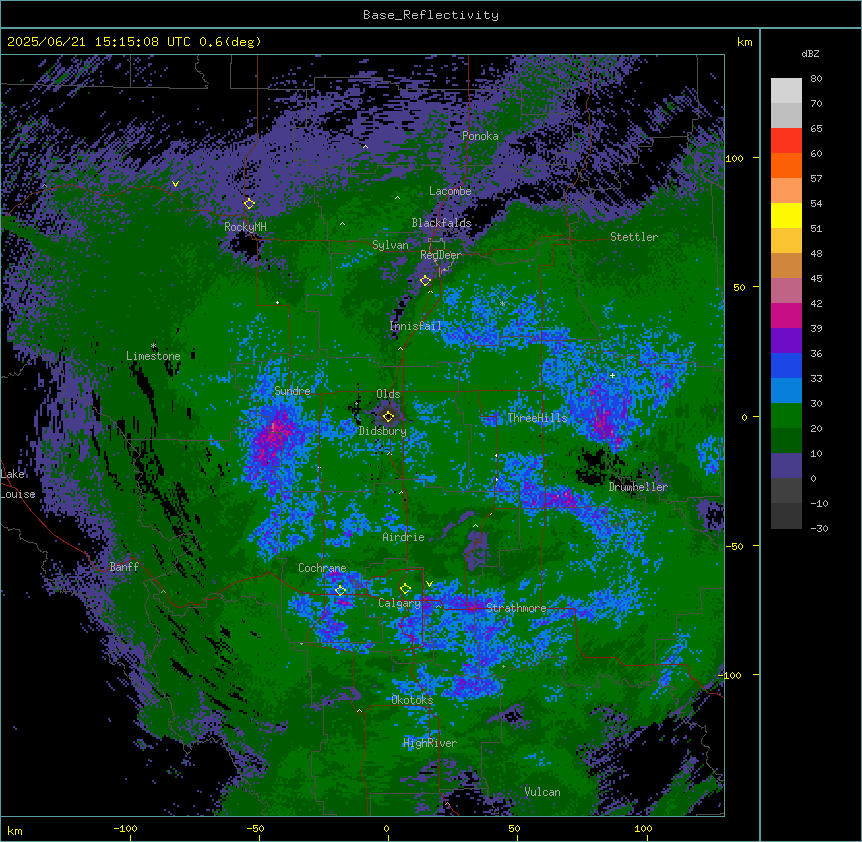
Task: Click the -100 tick label on horizontal axis
Action: tap(125, 828)
